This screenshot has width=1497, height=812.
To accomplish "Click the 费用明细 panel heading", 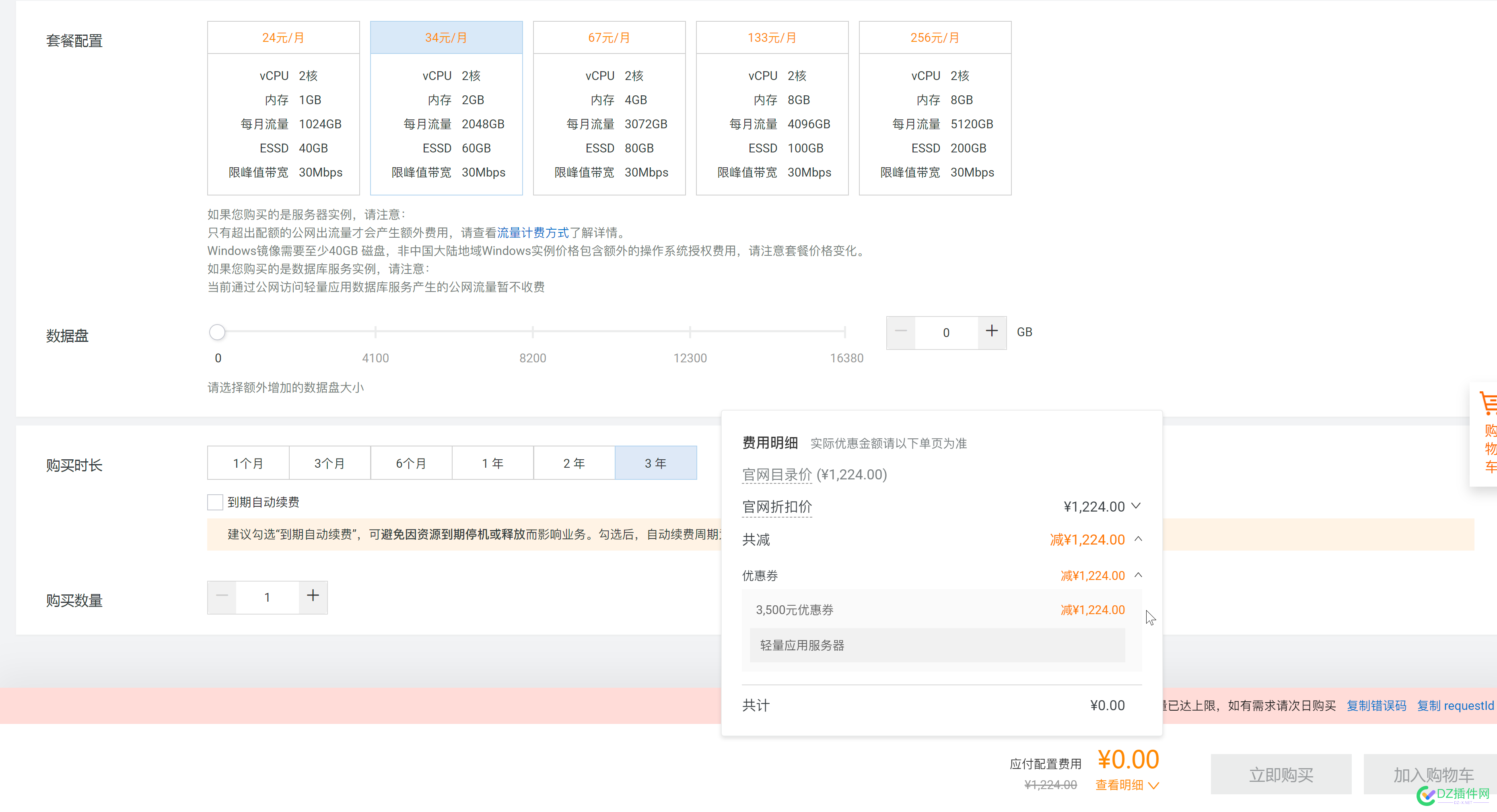I will [x=770, y=442].
